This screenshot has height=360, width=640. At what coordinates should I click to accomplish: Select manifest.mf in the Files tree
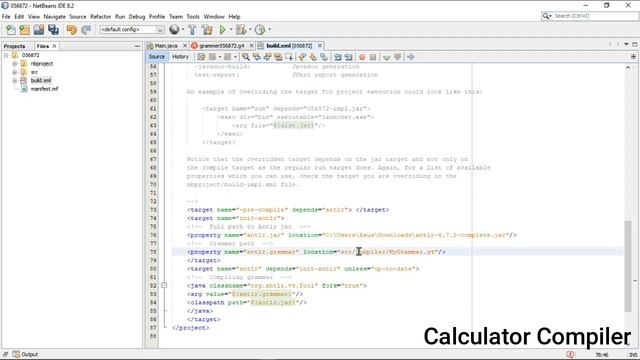(44, 89)
